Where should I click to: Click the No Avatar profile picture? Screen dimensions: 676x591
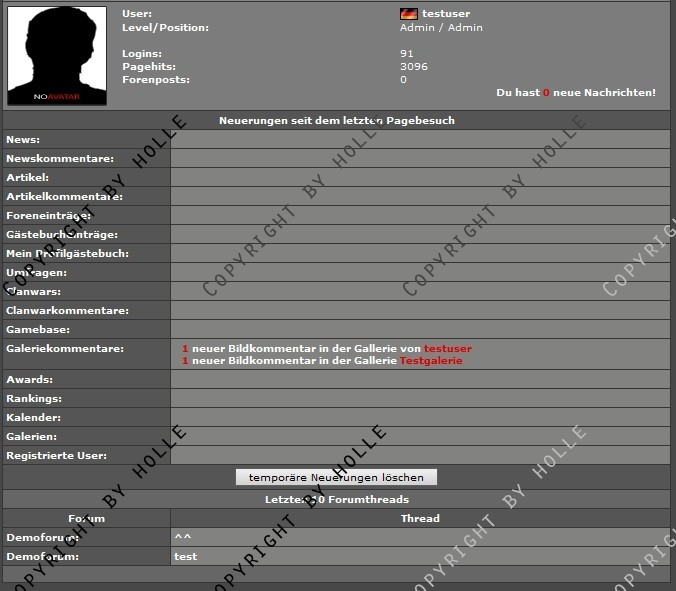point(57,56)
